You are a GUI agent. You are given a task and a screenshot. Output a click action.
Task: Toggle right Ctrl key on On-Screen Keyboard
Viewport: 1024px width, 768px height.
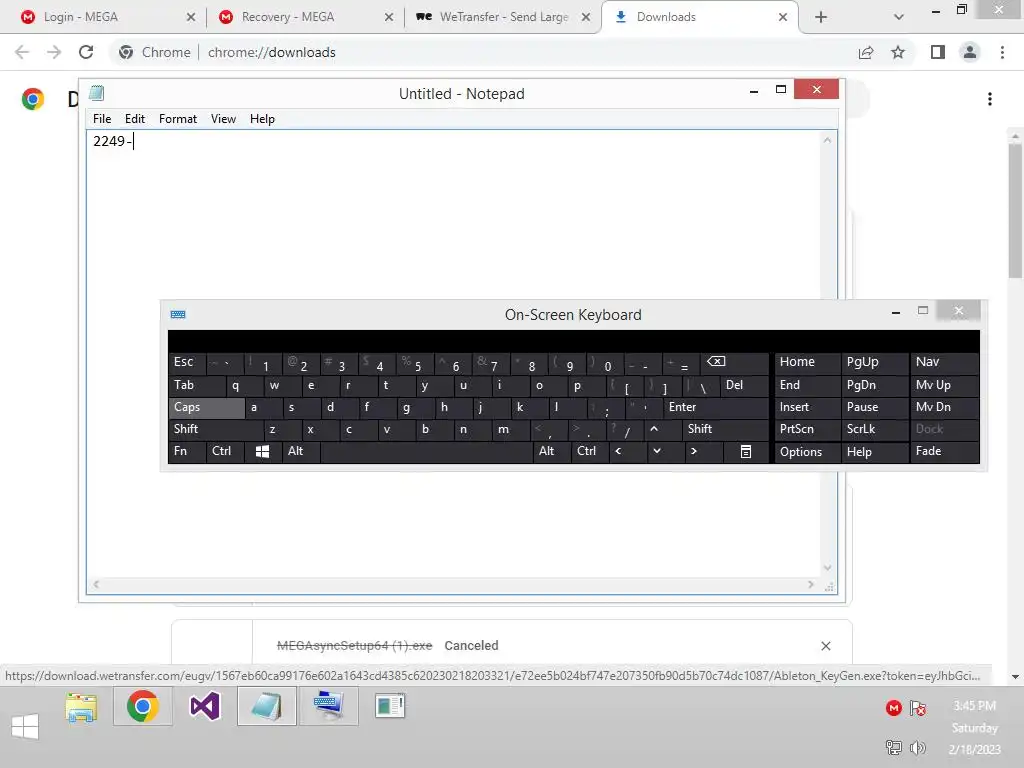tap(590, 451)
